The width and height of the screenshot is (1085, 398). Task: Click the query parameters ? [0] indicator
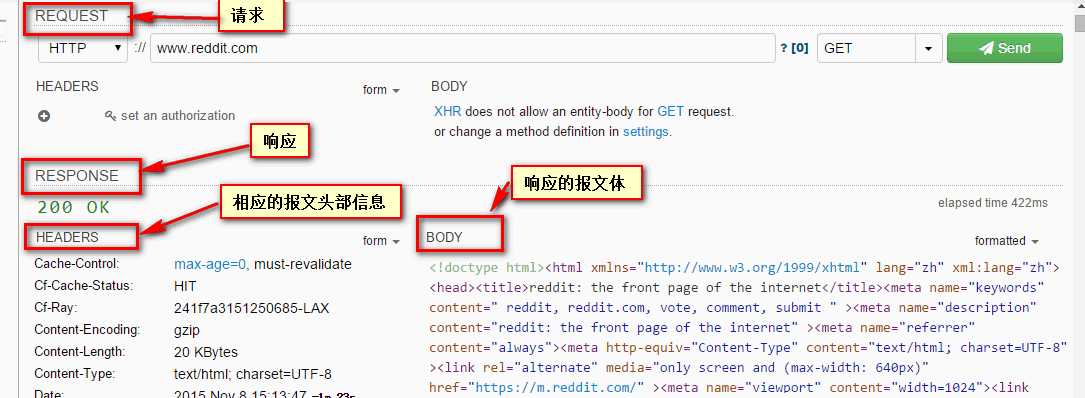click(x=794, y=48)
